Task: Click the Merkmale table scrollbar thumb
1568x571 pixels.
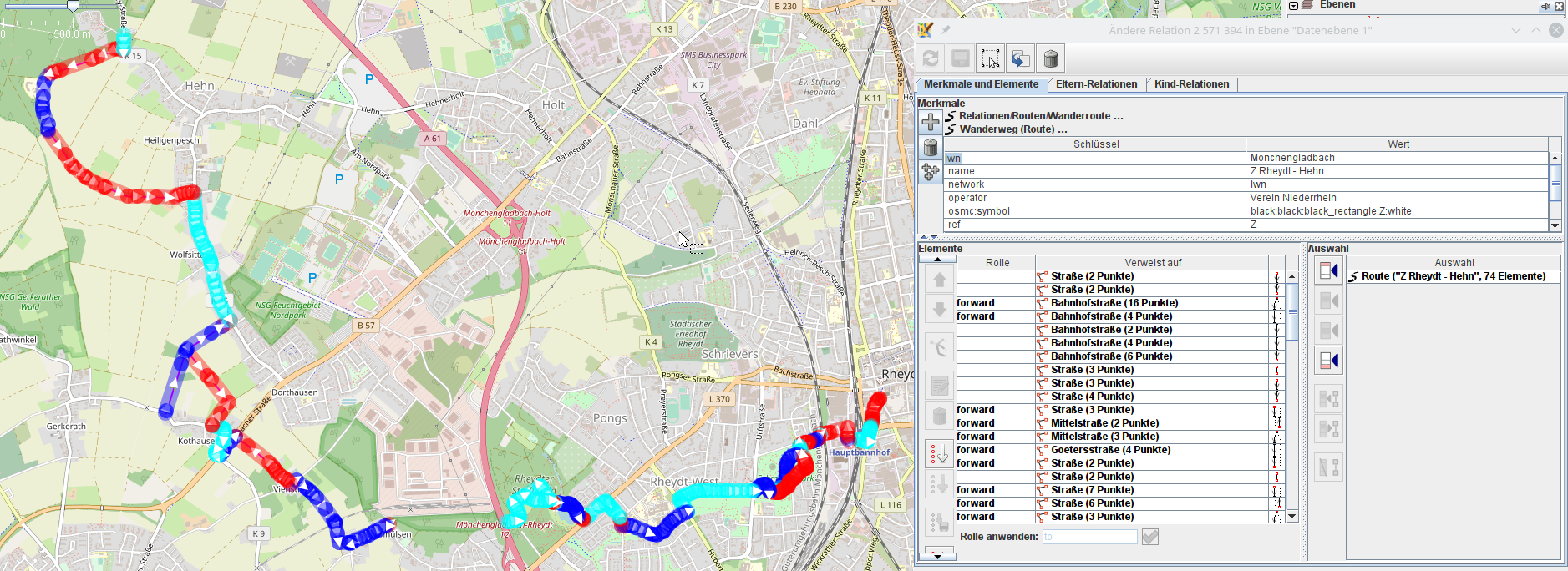Action: tap(1555, 183)
